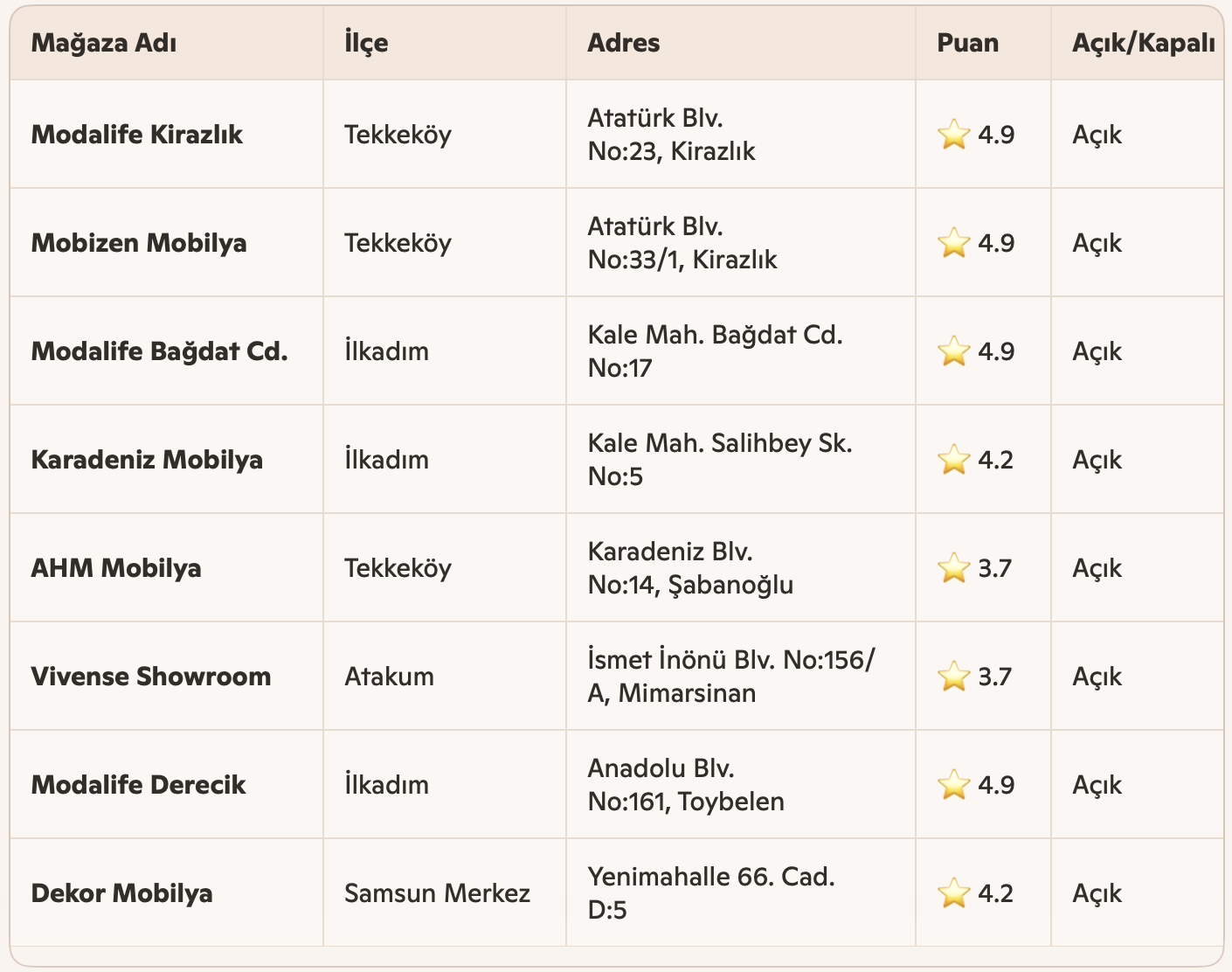Click the Açık/Kapalı column header
1232x972 pixels.
point(1143,43)
